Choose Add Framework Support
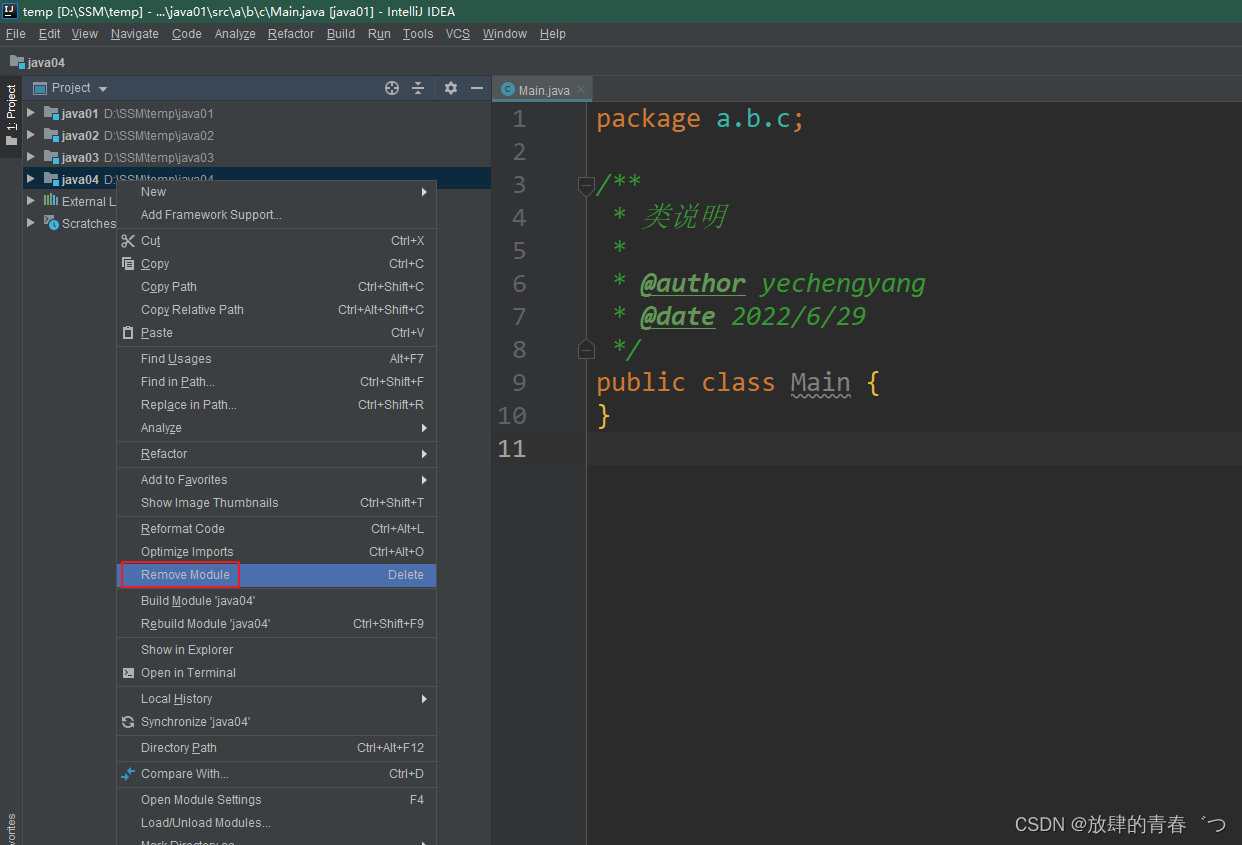 (276, 215)
